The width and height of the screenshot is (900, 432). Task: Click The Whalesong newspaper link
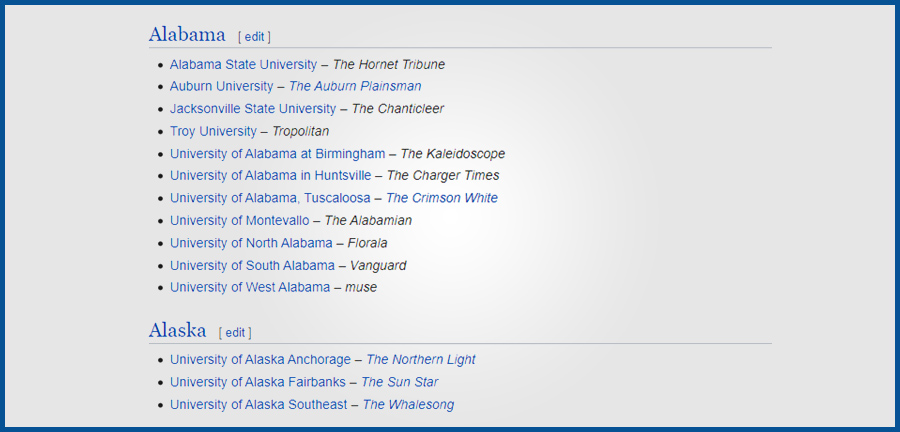tap(408, 405)
